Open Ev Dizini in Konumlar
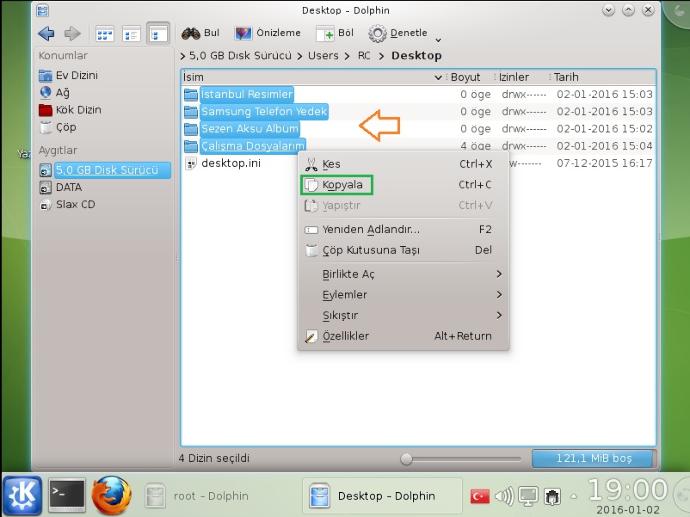 click(x=68, y=75)
